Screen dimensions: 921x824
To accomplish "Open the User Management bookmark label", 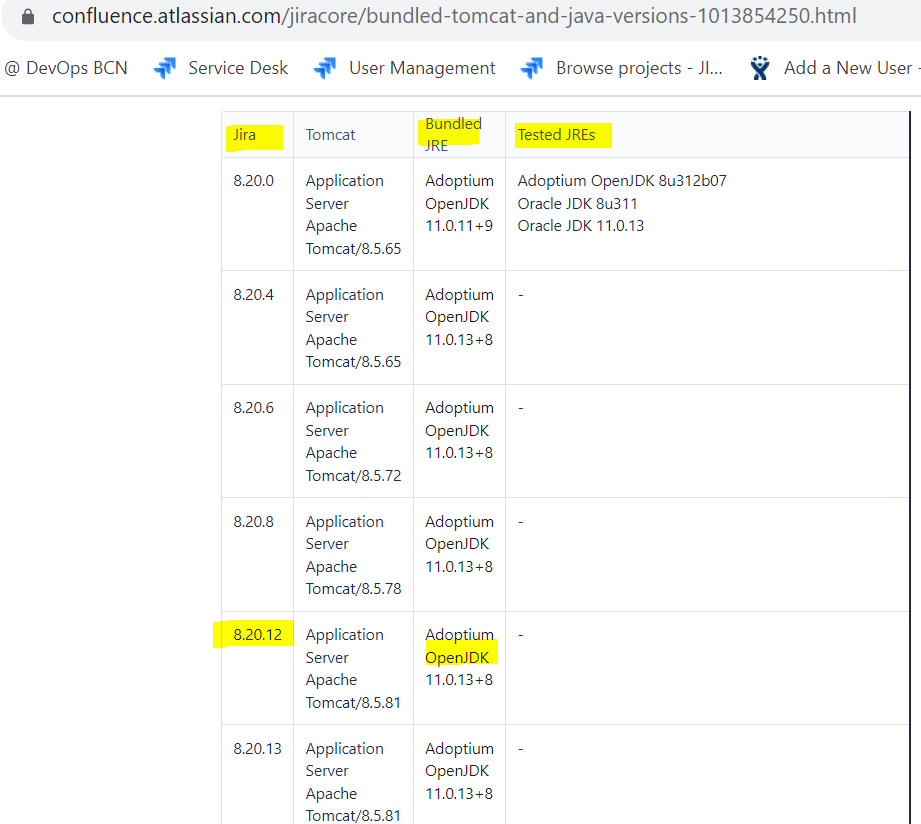I will click(x=422, y=68).
